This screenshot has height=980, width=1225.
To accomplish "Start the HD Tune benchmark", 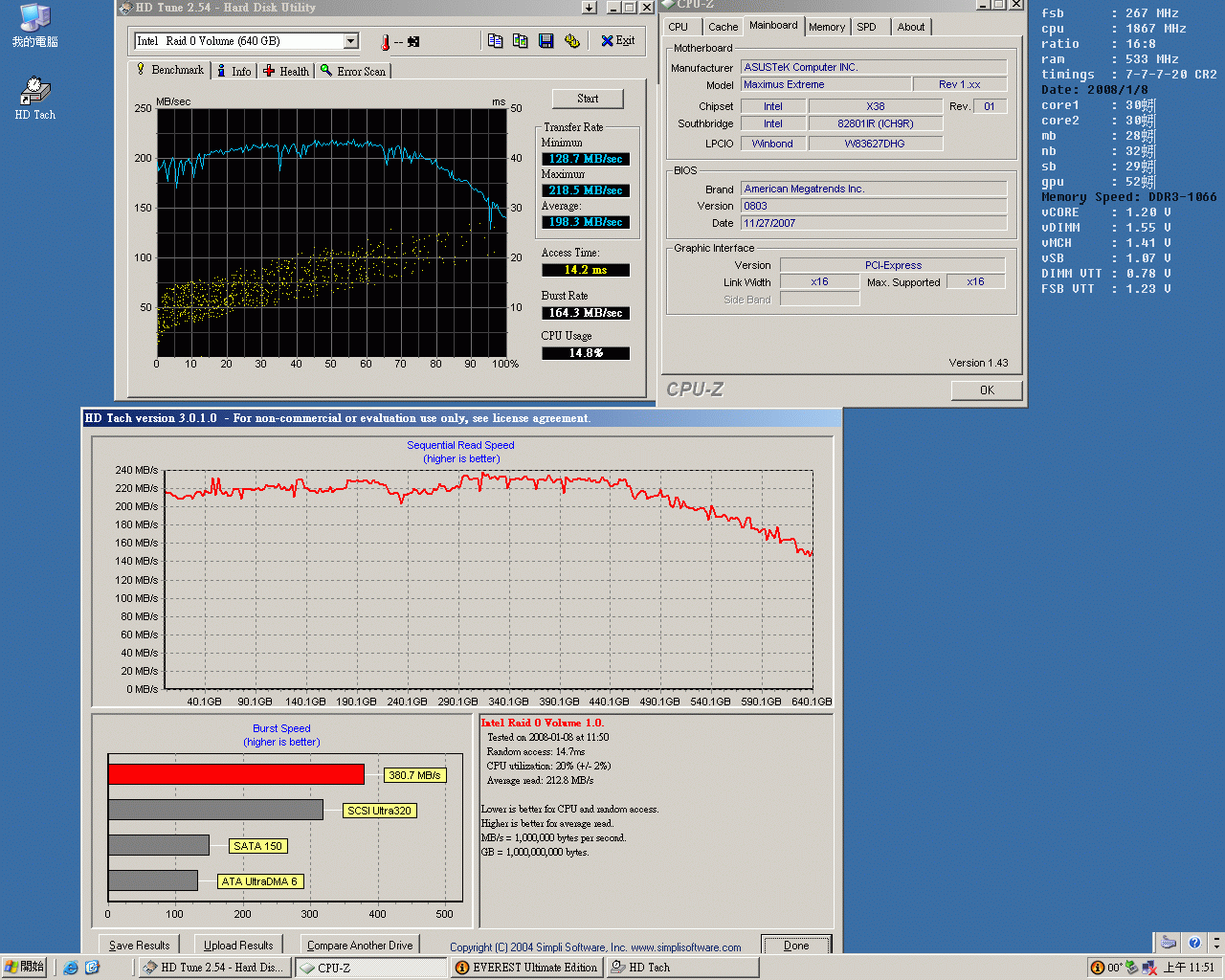I will click(x=588, y=99).
